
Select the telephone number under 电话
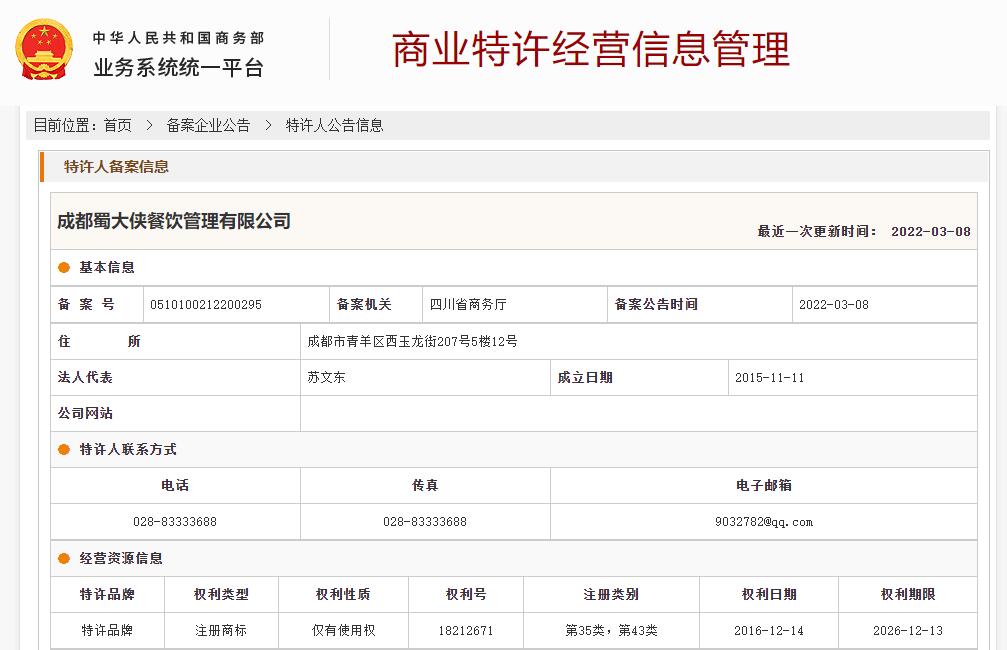tap(175, 522)
